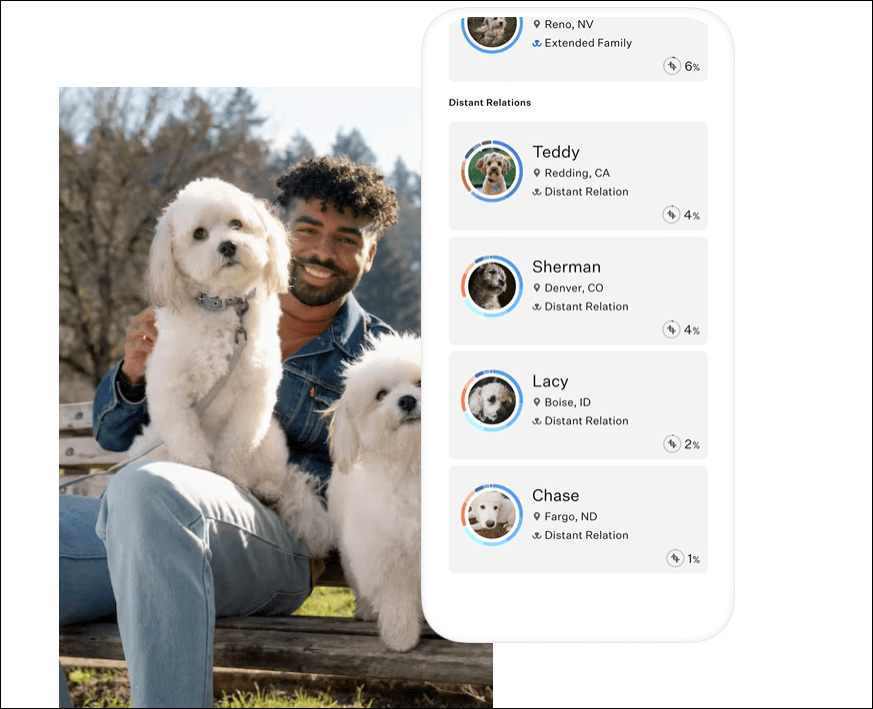Click the location pin next to Fargo, ND
The height and width of the screenshot is (709, 873).
[537, 516]
